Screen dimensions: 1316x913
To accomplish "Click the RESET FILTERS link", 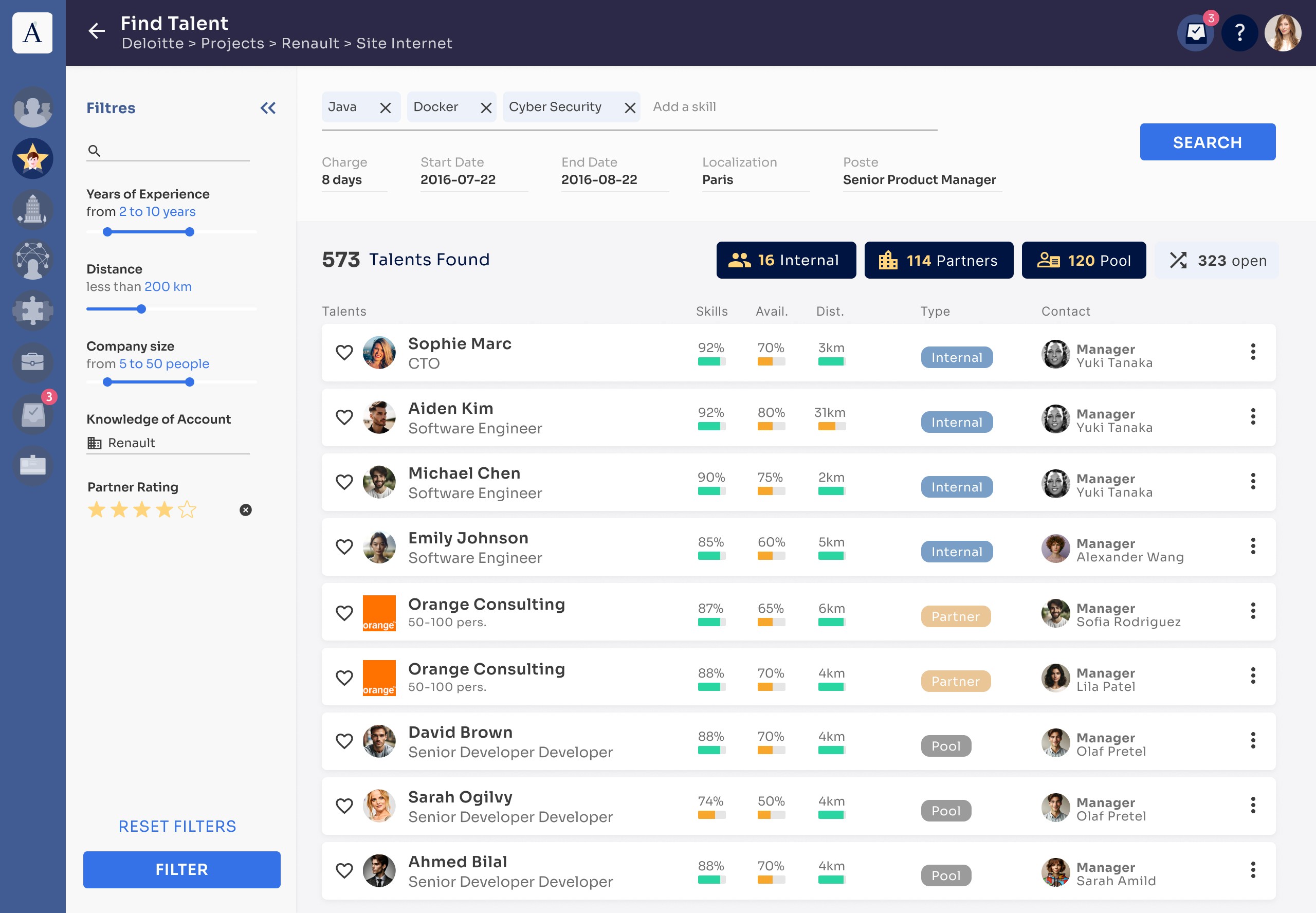I will (x=177, y=826).
